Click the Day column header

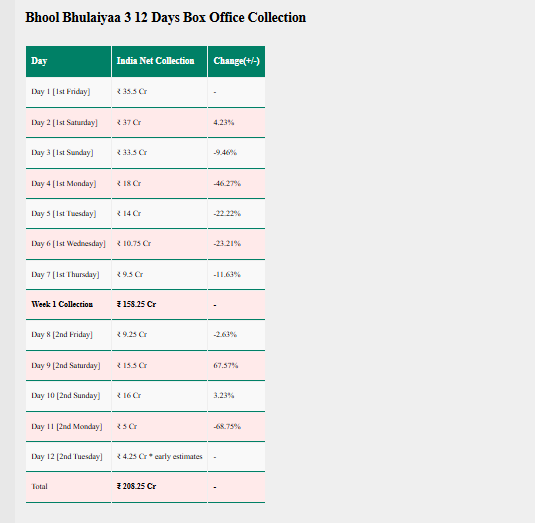[x=68, y=61]
